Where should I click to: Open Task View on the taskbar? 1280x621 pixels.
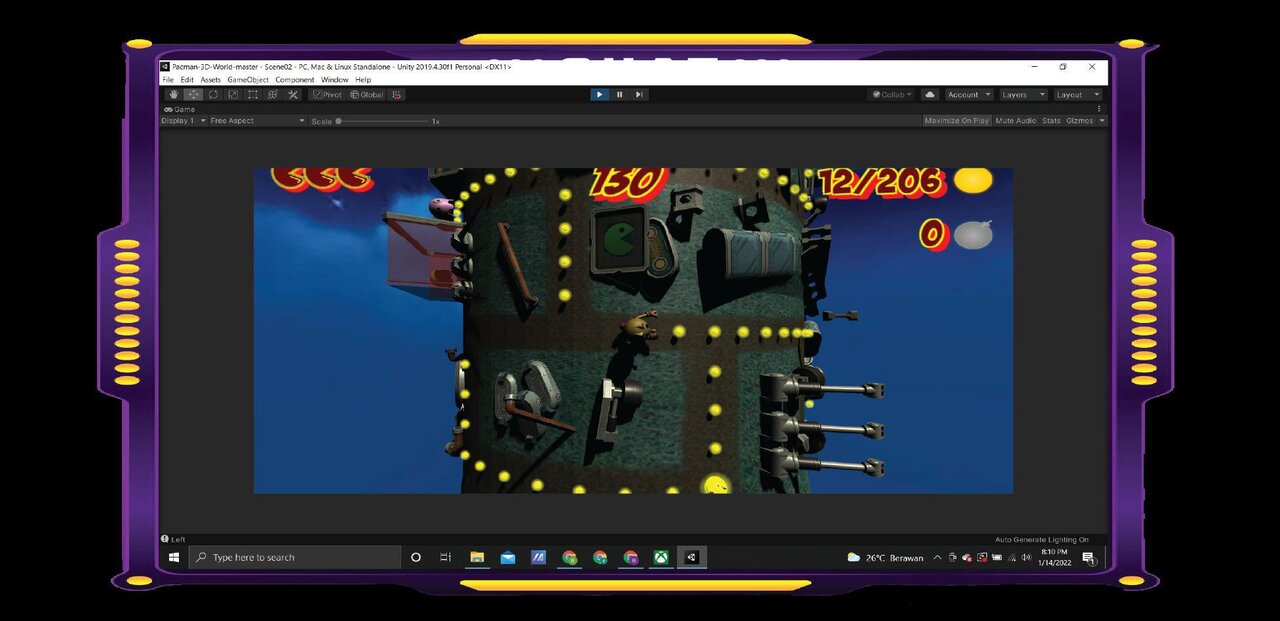(446, 558)
